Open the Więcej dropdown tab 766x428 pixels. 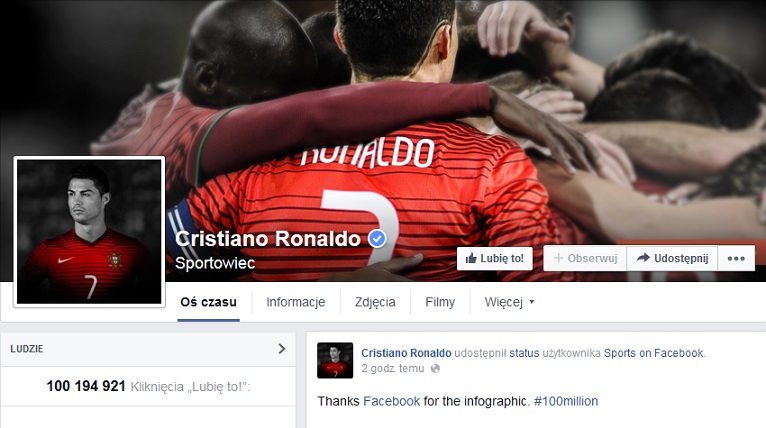click(509, 302)
